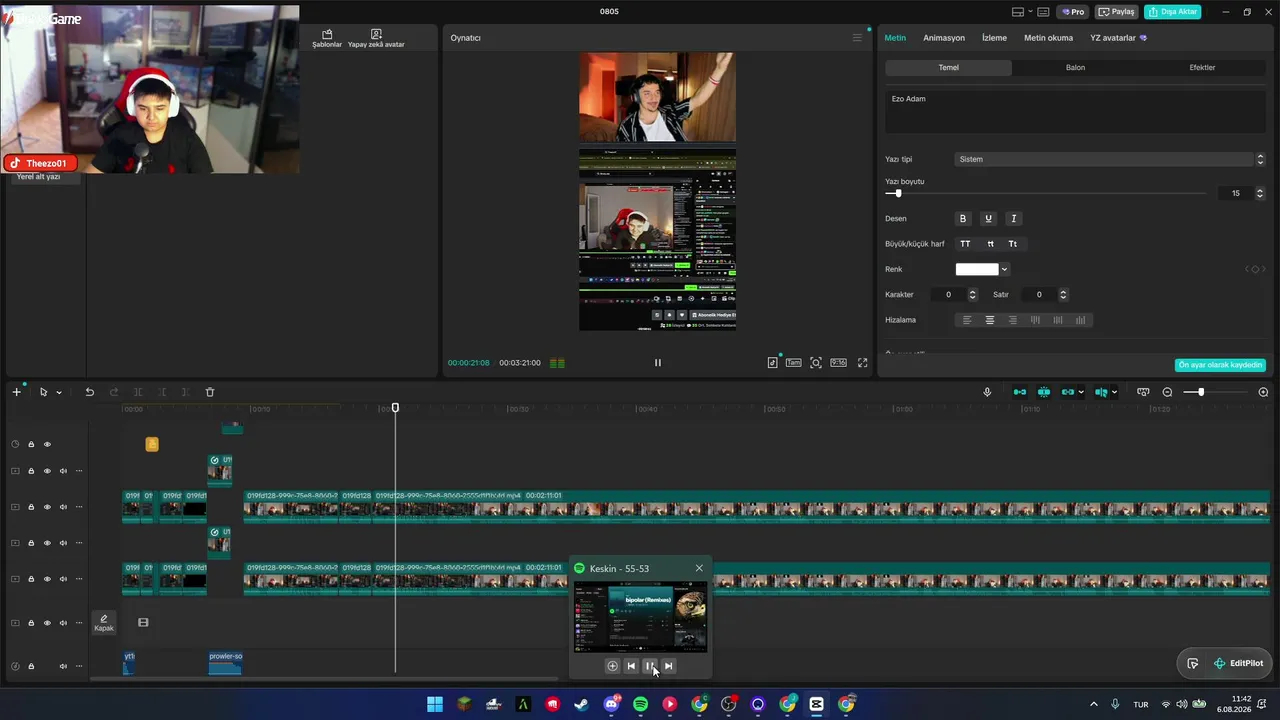Viewport: 1280px width, 720px height.
Task: Open the Oynatıcı hamburger menu
Action: 857,38
